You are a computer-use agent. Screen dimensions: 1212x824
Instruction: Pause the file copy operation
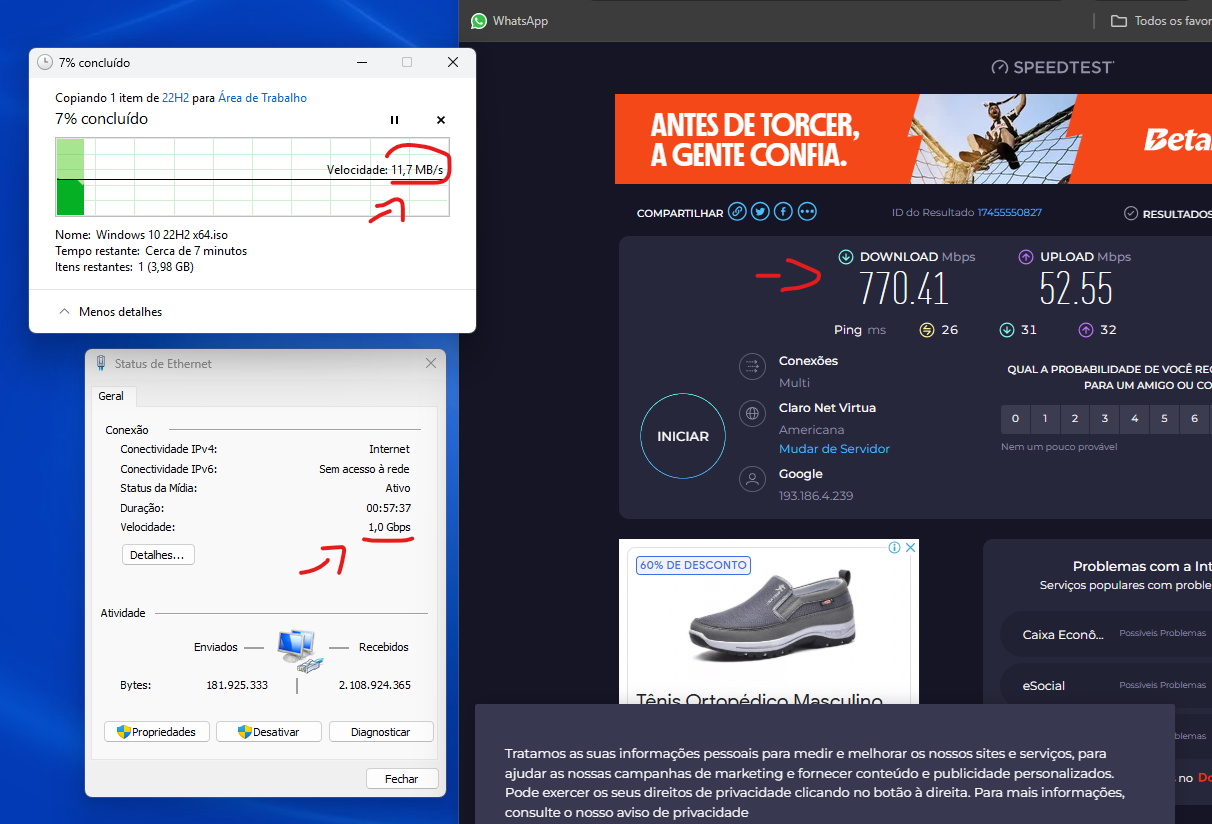(394, 120)
